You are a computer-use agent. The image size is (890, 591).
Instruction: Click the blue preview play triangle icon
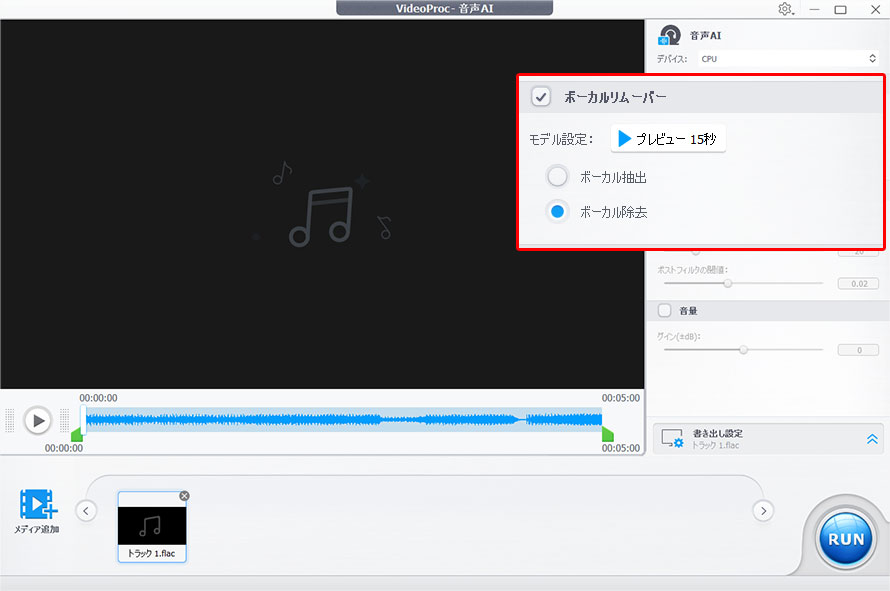click(x=625, y=138)
